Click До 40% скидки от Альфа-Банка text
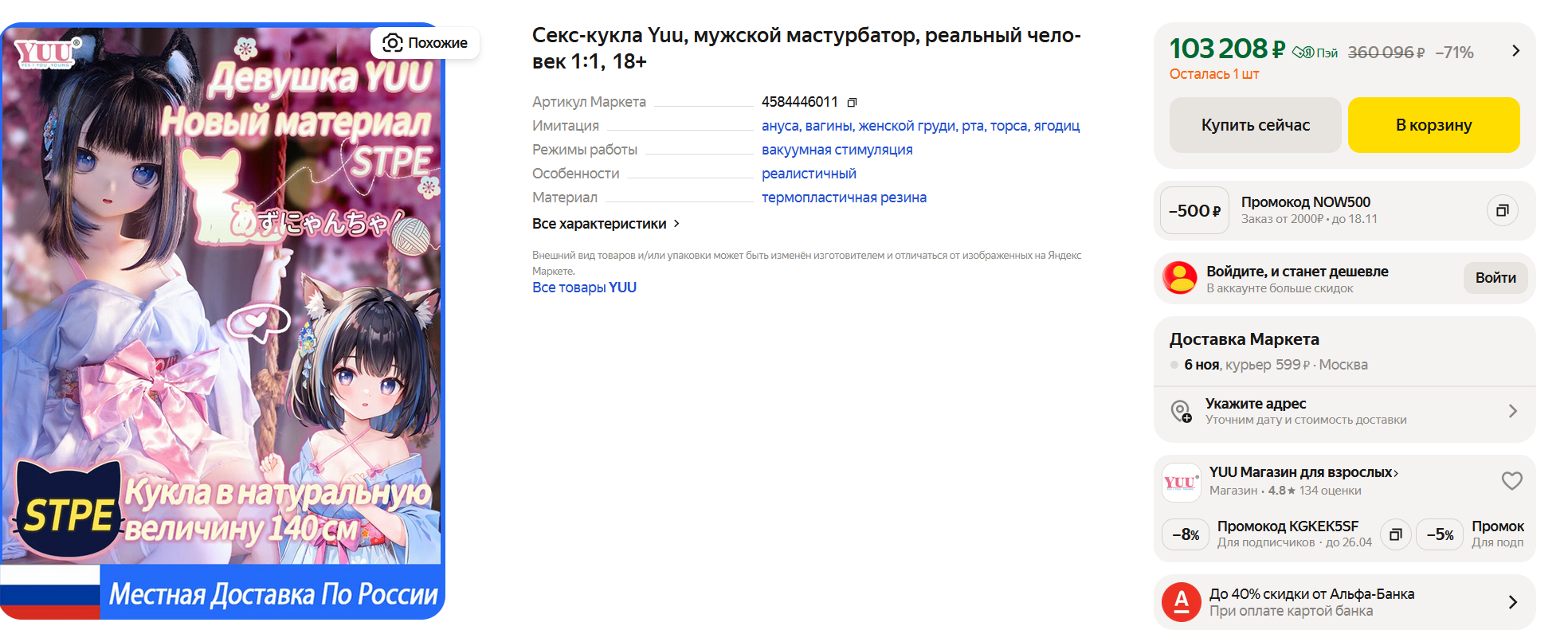 click(1311, 594)
